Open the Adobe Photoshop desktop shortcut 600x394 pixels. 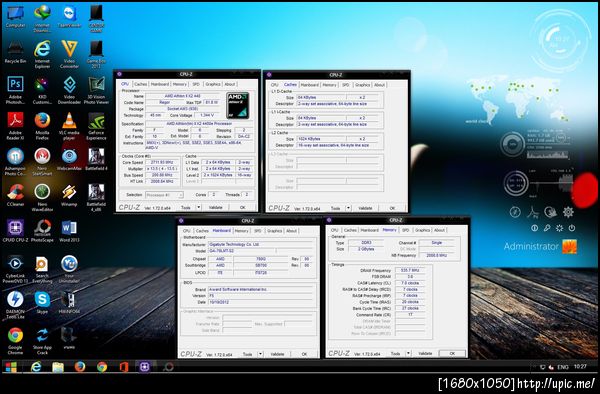pyautogui.click(x=15, y=90)
